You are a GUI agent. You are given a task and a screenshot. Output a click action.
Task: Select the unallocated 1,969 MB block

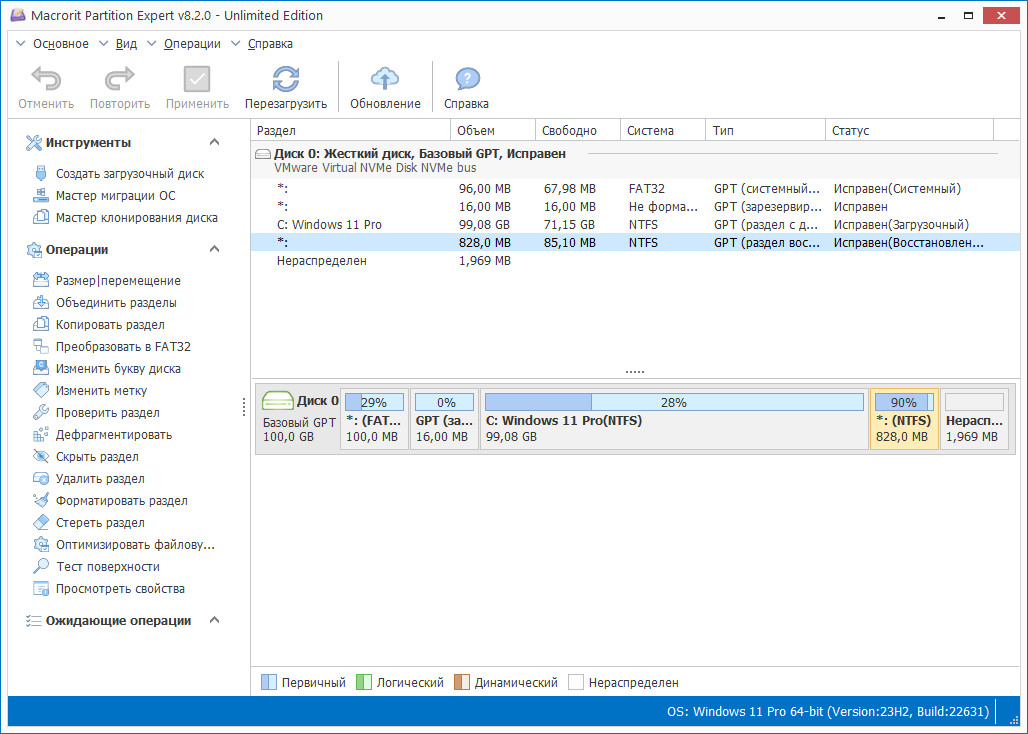pos(975,419)
